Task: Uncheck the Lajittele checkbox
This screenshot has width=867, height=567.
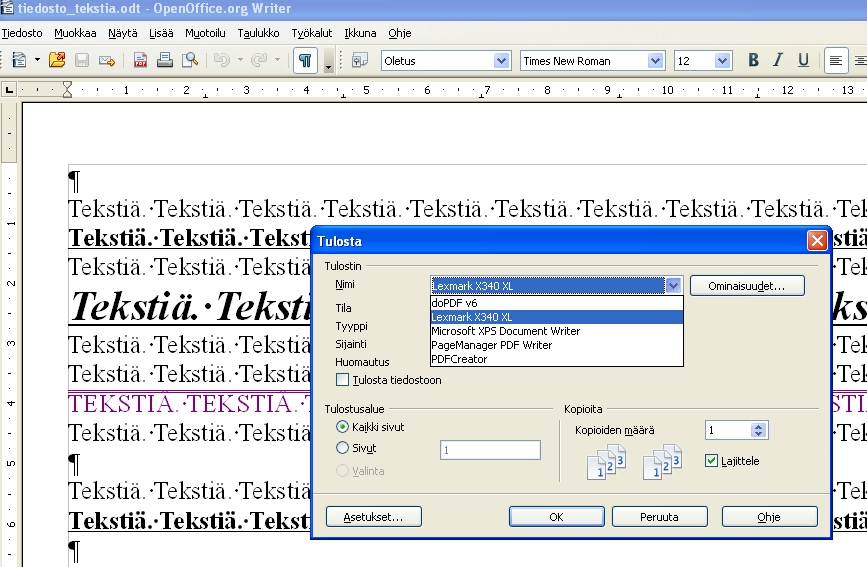Action: click(x=712, y=461)
